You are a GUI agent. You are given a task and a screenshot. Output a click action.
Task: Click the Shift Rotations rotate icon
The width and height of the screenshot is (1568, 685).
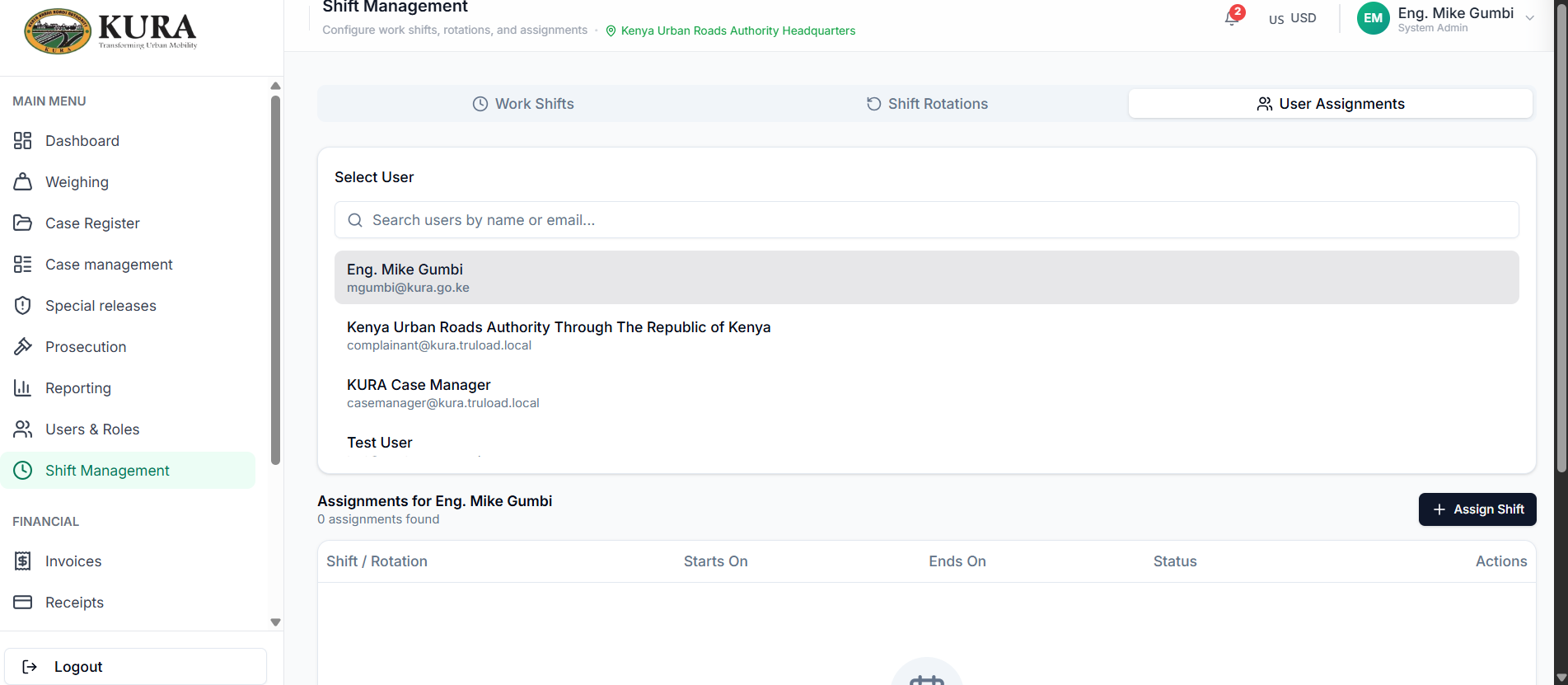873,104
